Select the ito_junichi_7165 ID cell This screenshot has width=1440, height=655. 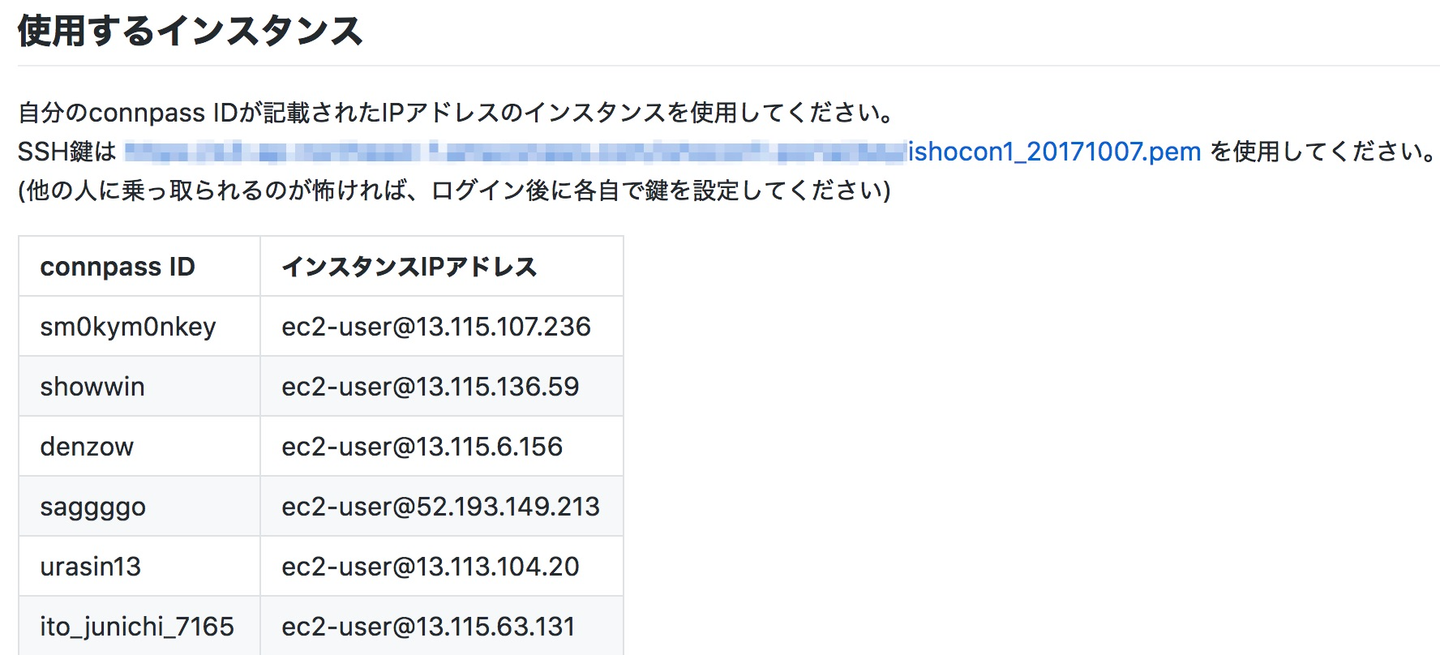140,626
